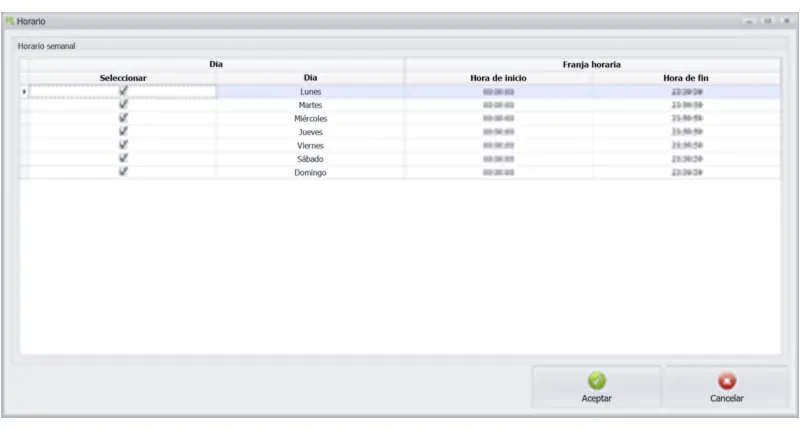Image resolution: width=800 pixels, height=430 pixels.
Task: Select the Viernes day row
Action: [400, 145]
